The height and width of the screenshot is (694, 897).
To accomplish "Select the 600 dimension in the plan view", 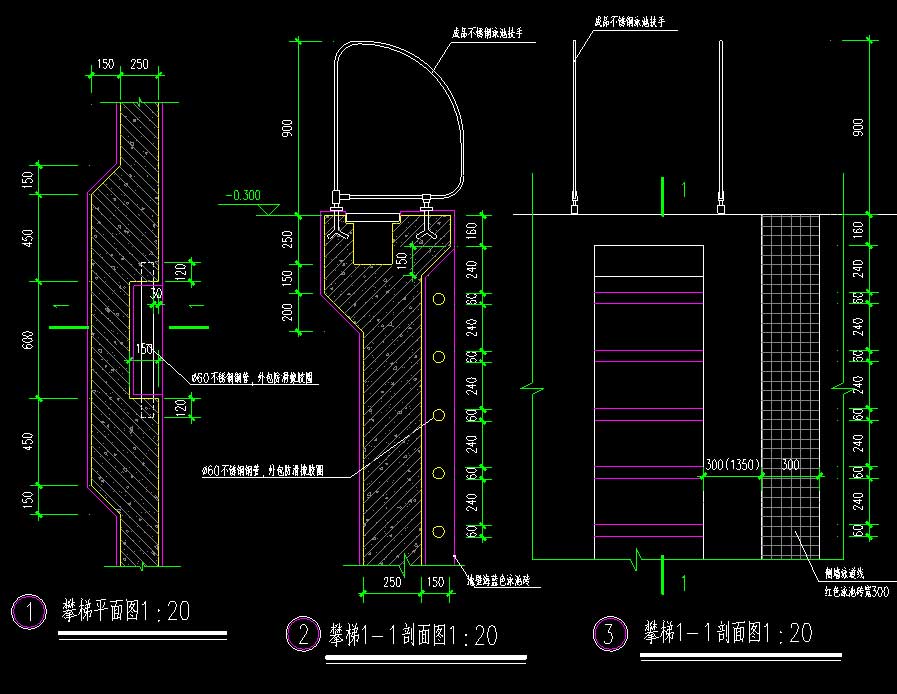I will click(29, 340).
